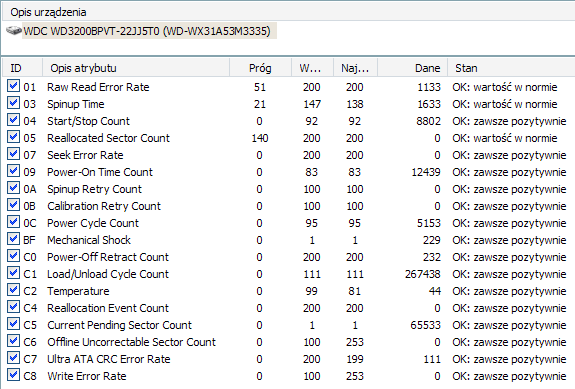Toggle the Start/Stop Count checkbox
575x389 pixels.
[13, 120]
